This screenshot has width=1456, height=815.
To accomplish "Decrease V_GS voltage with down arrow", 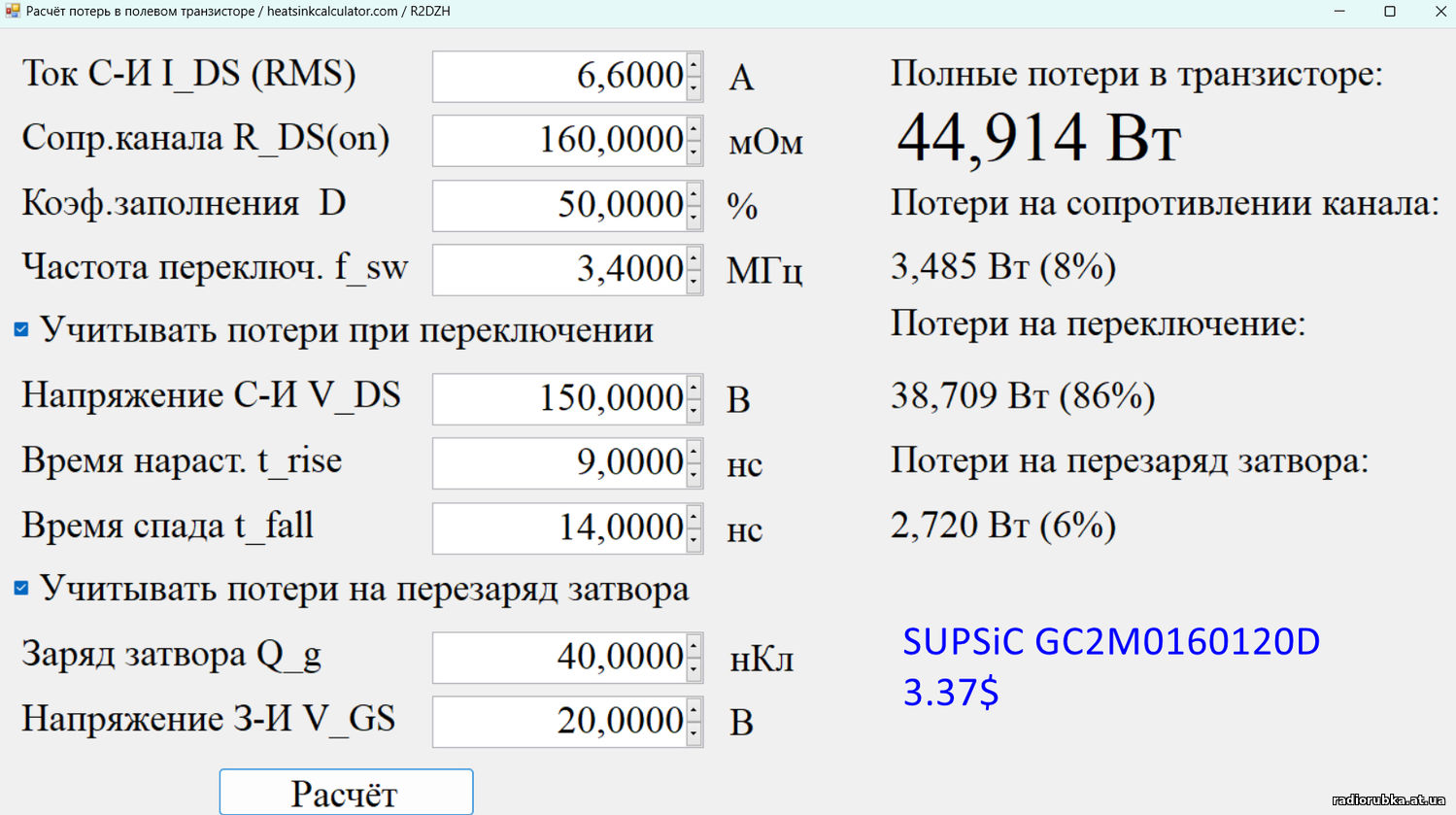I will pyautogui.click(x=694, y=733).
